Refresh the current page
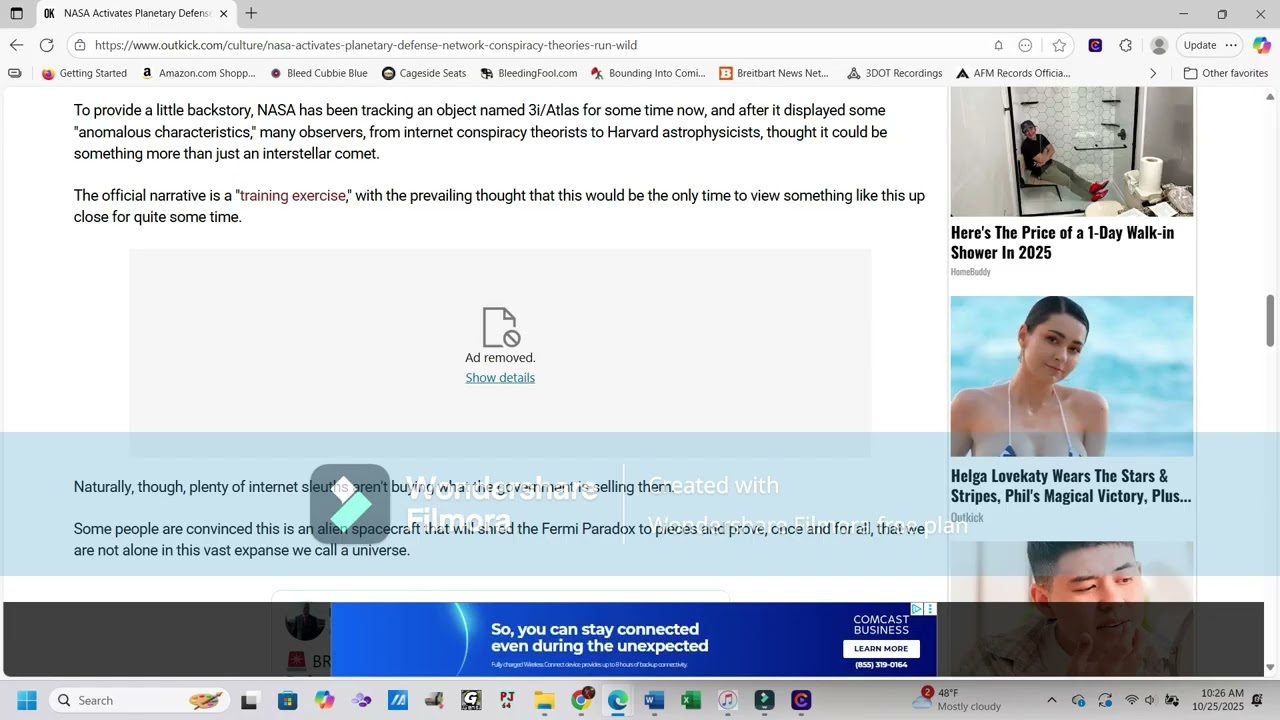1280x720 pixels. coord(46,45)
